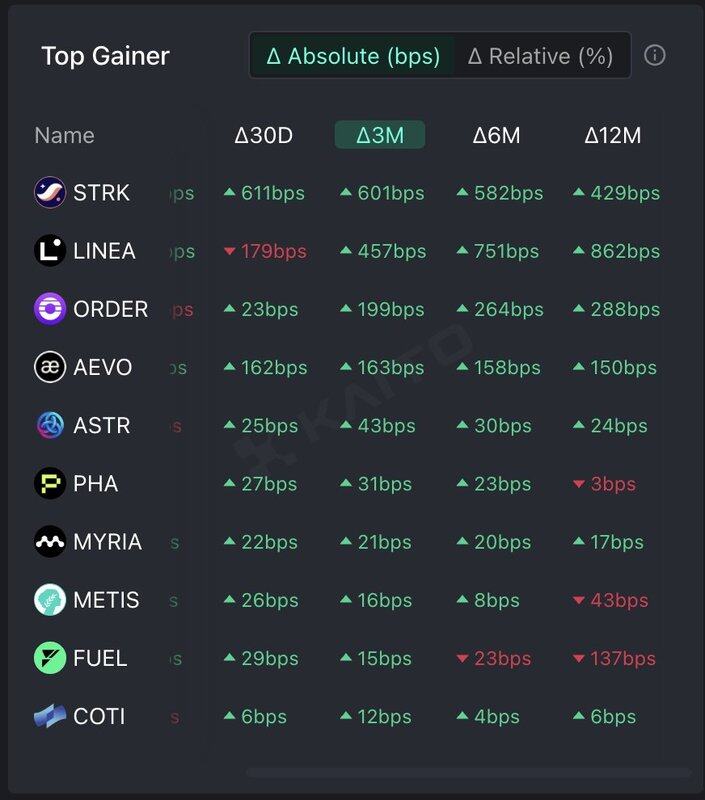705x800 pixels.
Task: Open the info icon next to Relative
Action: (x=654, y=55)
